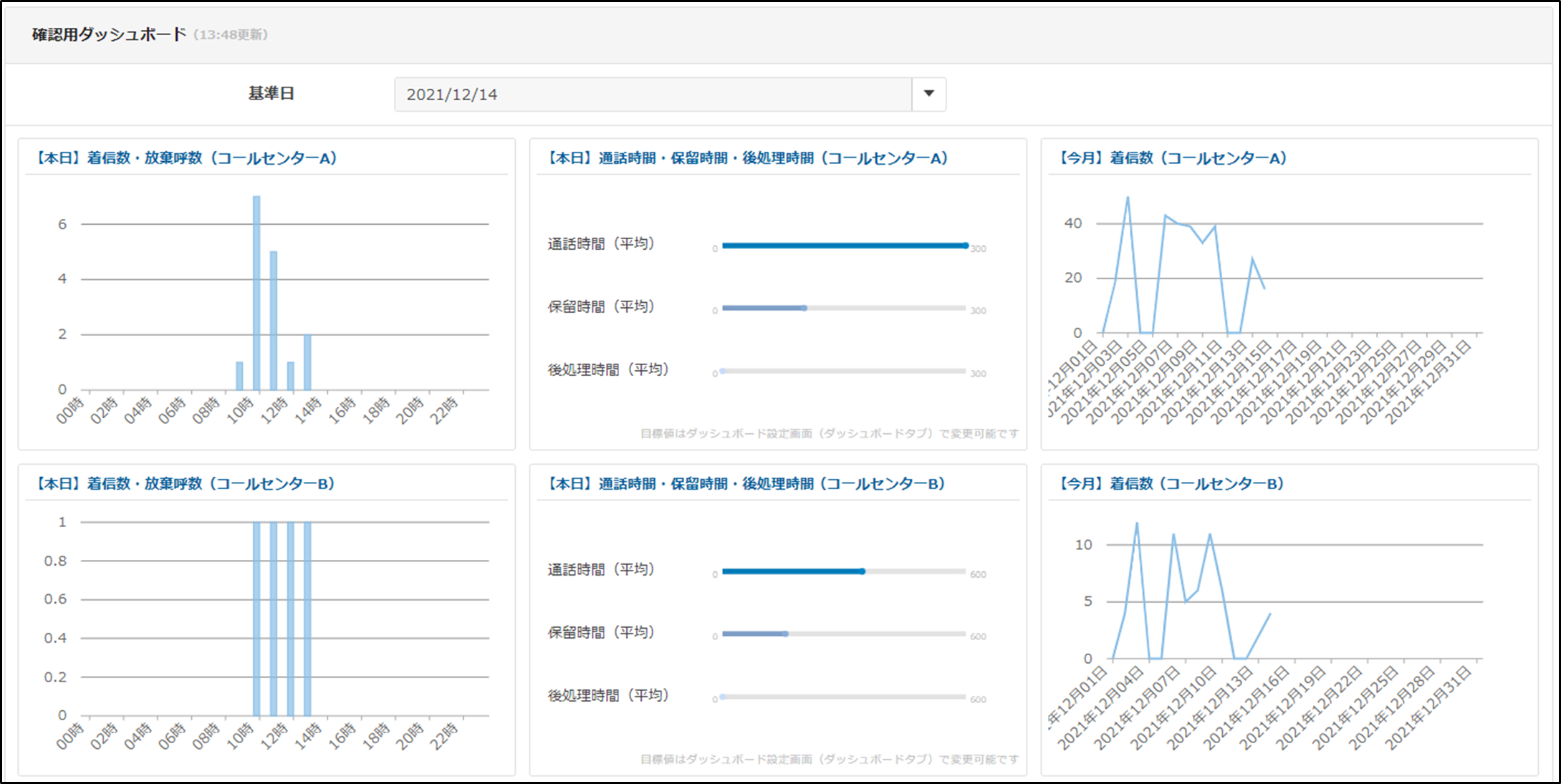The width and height of the screenshot is (1561, 784).
Task: Click the 10時 bar in the Call Center B chart
Action: 256,619
